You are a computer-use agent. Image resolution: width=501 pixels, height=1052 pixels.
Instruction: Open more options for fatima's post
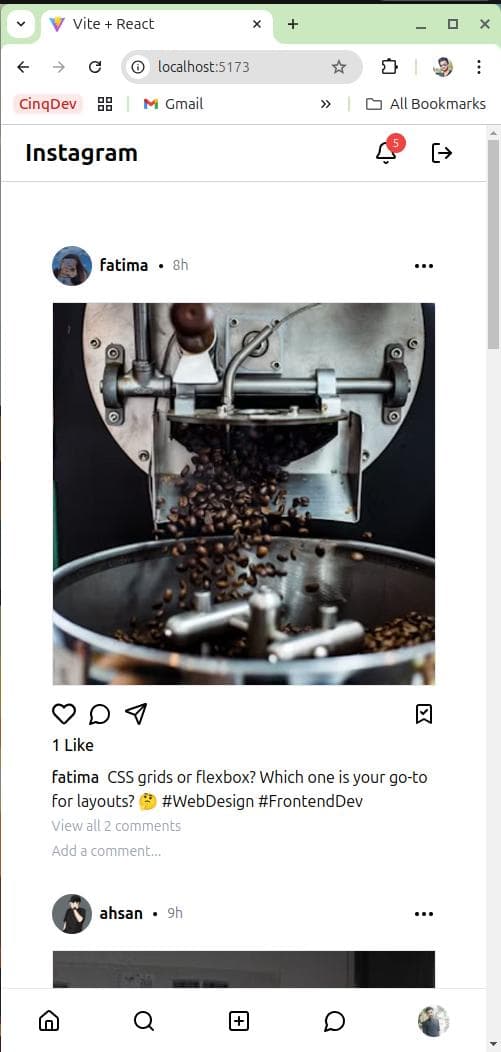point(424,266)
